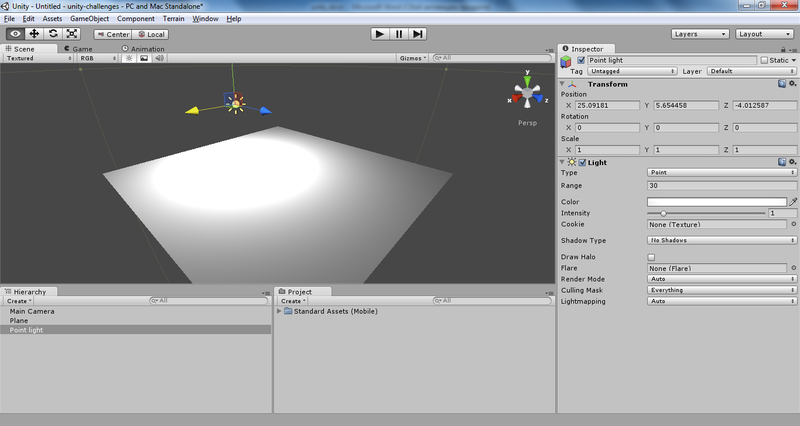Open the Terrain menu
The width and height of the screenshot is (800, 426).
[173, 19]
